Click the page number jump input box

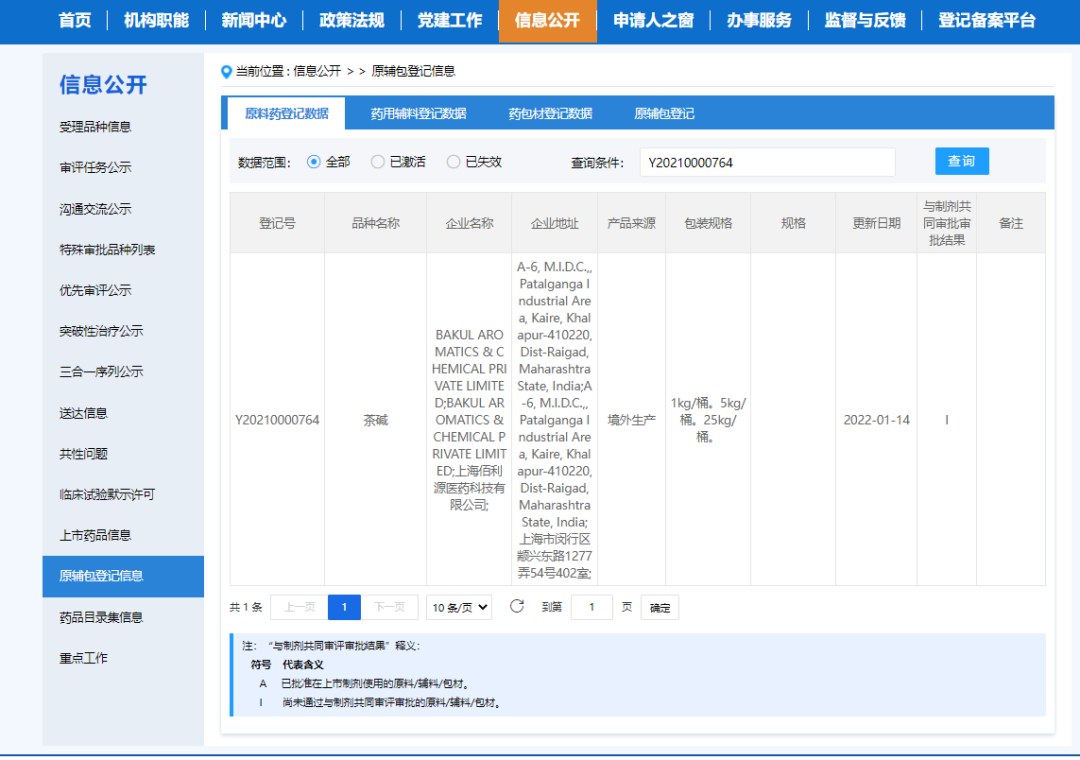[x=592, y=607]
